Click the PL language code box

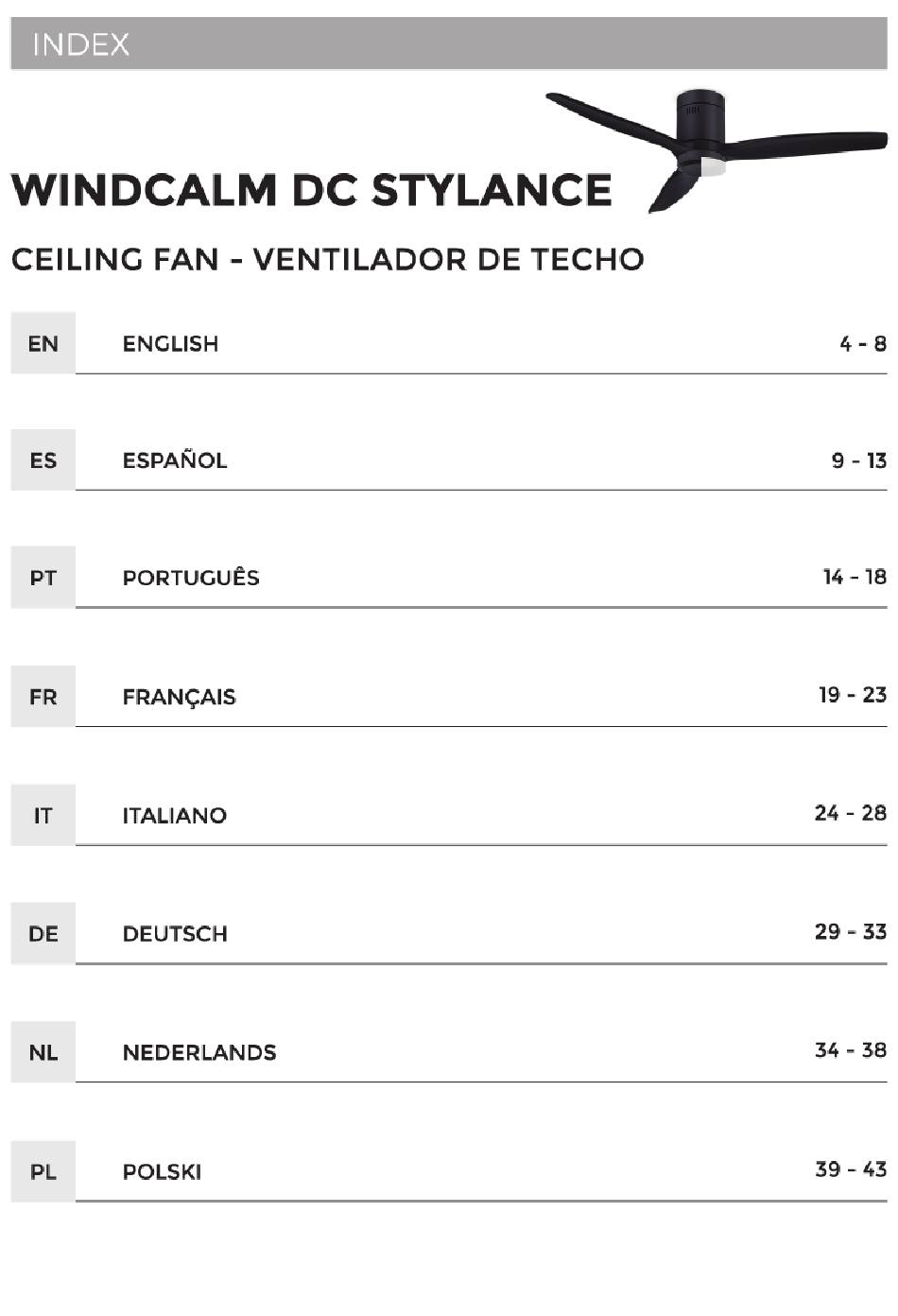point(43,1171)
